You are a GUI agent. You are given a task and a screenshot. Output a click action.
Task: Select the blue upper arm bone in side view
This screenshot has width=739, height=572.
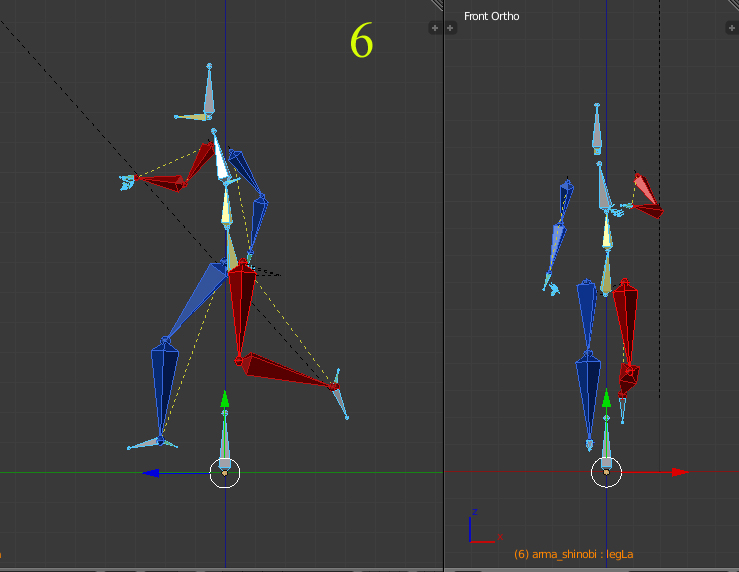245,172
